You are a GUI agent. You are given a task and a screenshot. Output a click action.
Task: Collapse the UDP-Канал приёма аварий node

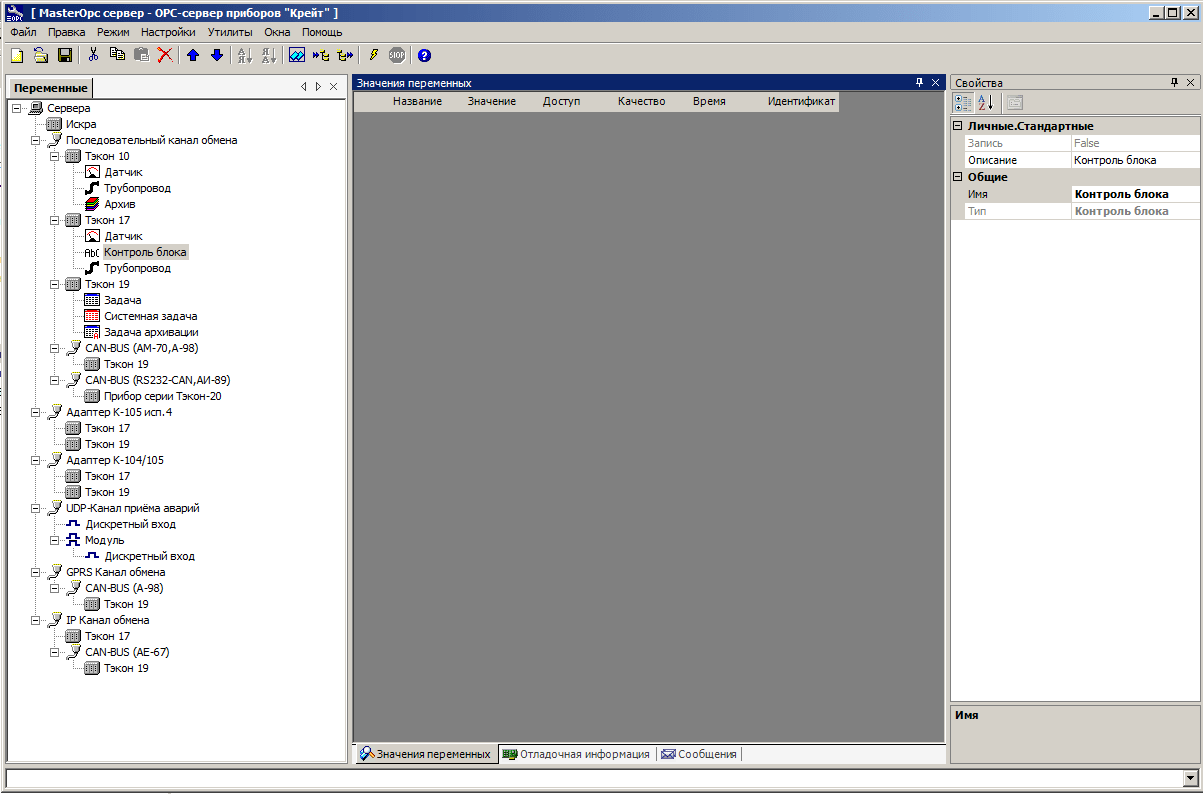36,509
